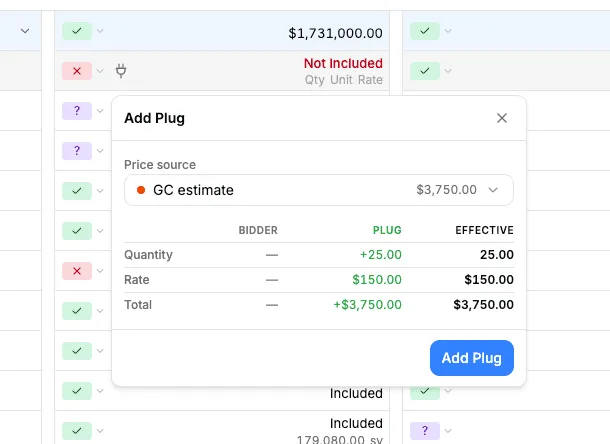Image resolution: width=610 pixels, height=444 pixels.
Task: Click the BIDDER column header
Action: pos(258,230)
